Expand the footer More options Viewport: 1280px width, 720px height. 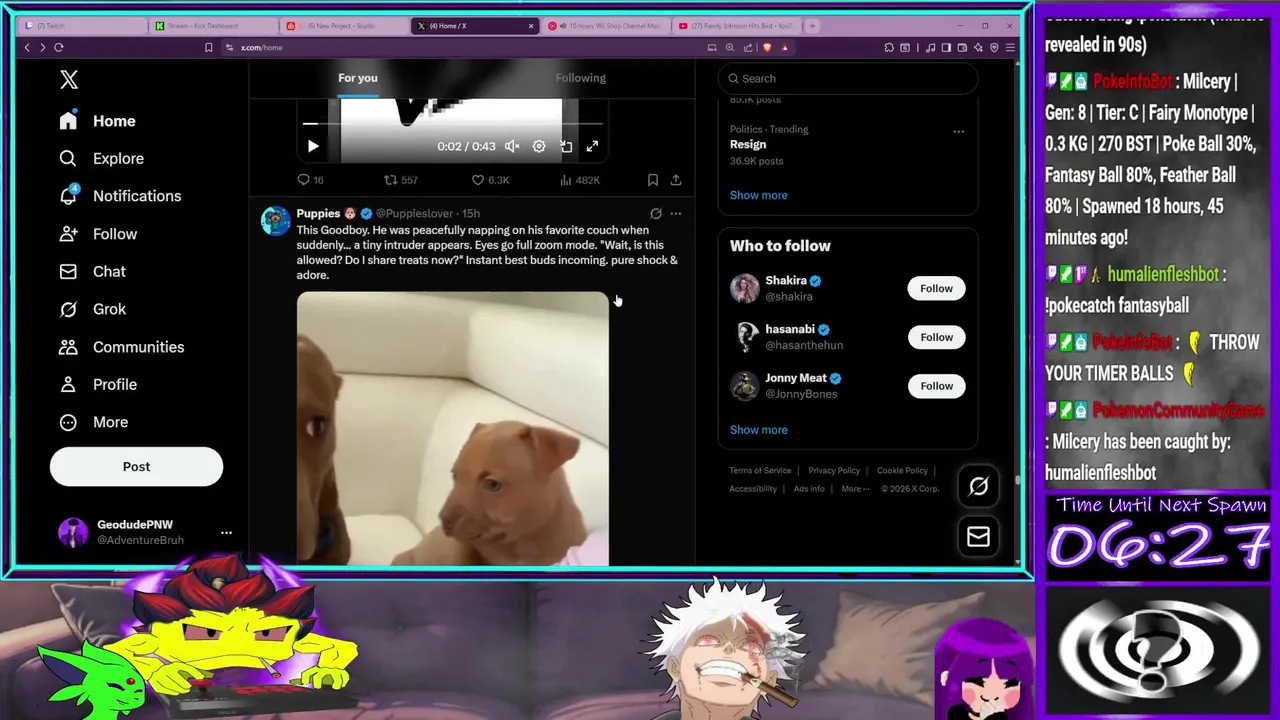pyautogui.click(x=855, y=489)
